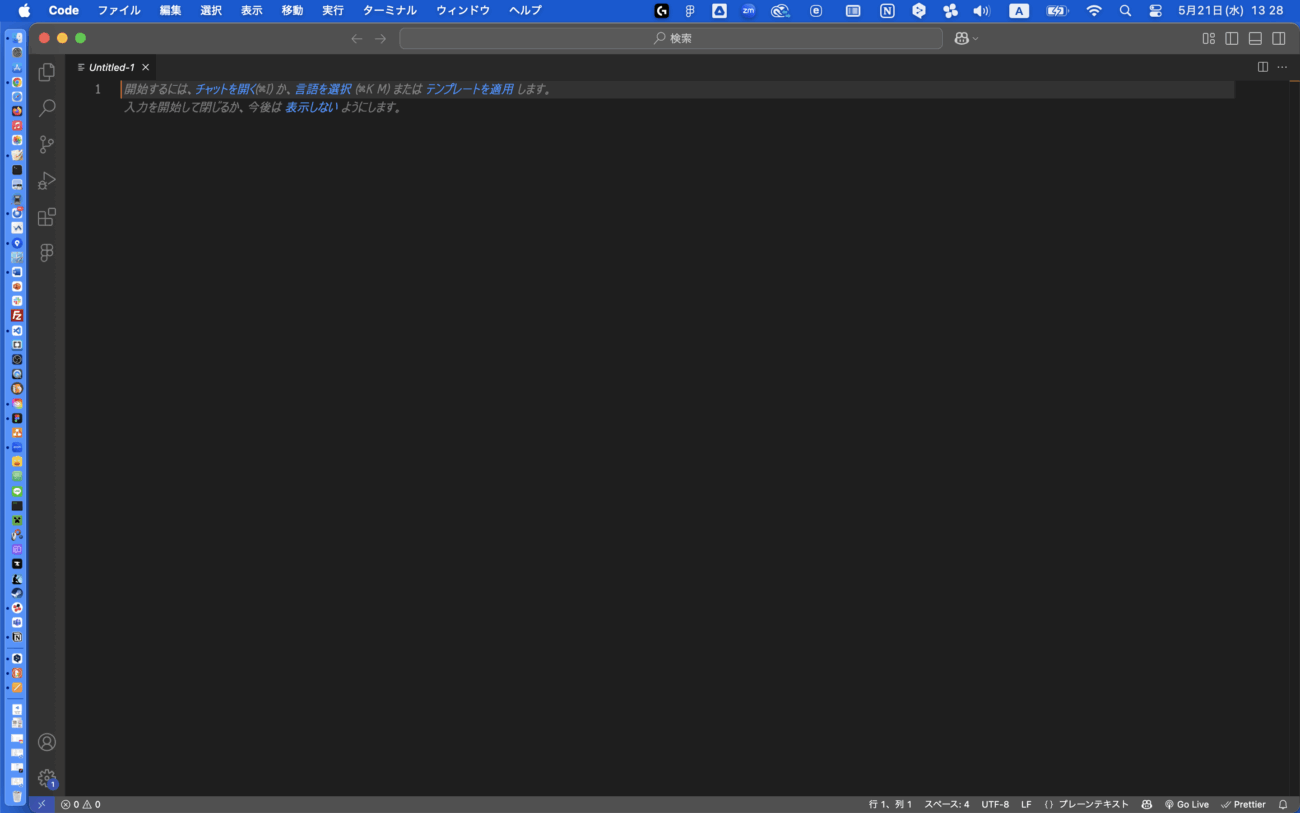The image size is (1300, 813).
Task: Open the Explorer view in activity bar
Action: pyautogui.click(x=46, y=73)
